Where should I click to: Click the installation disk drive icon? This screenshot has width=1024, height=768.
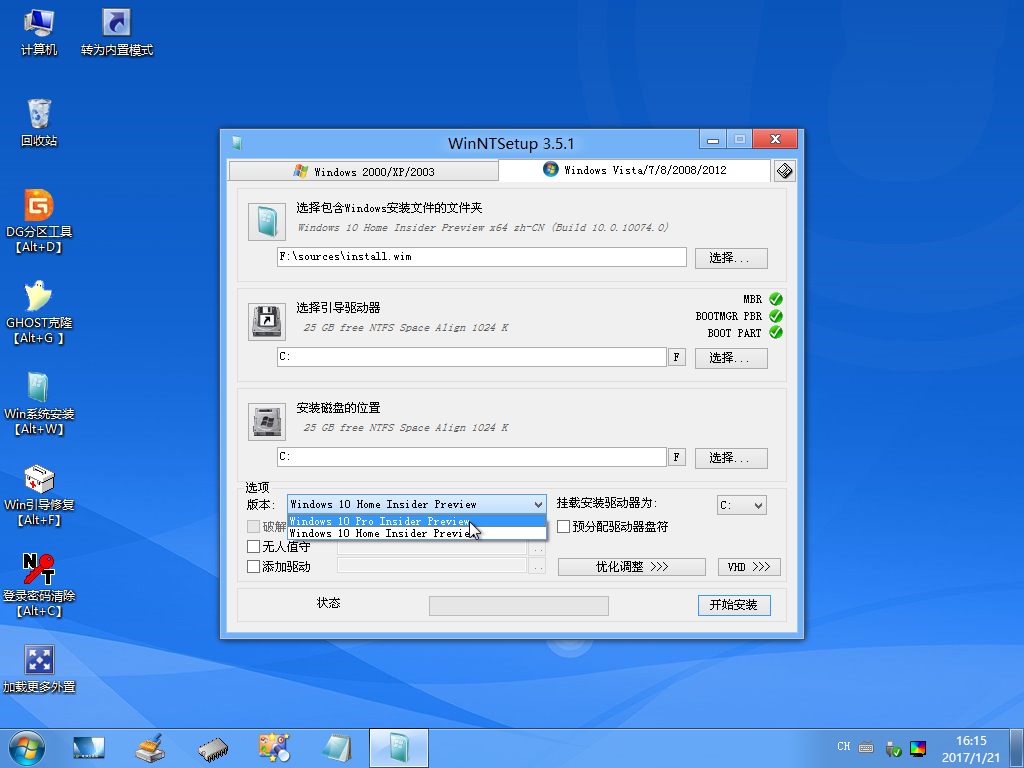266,421
